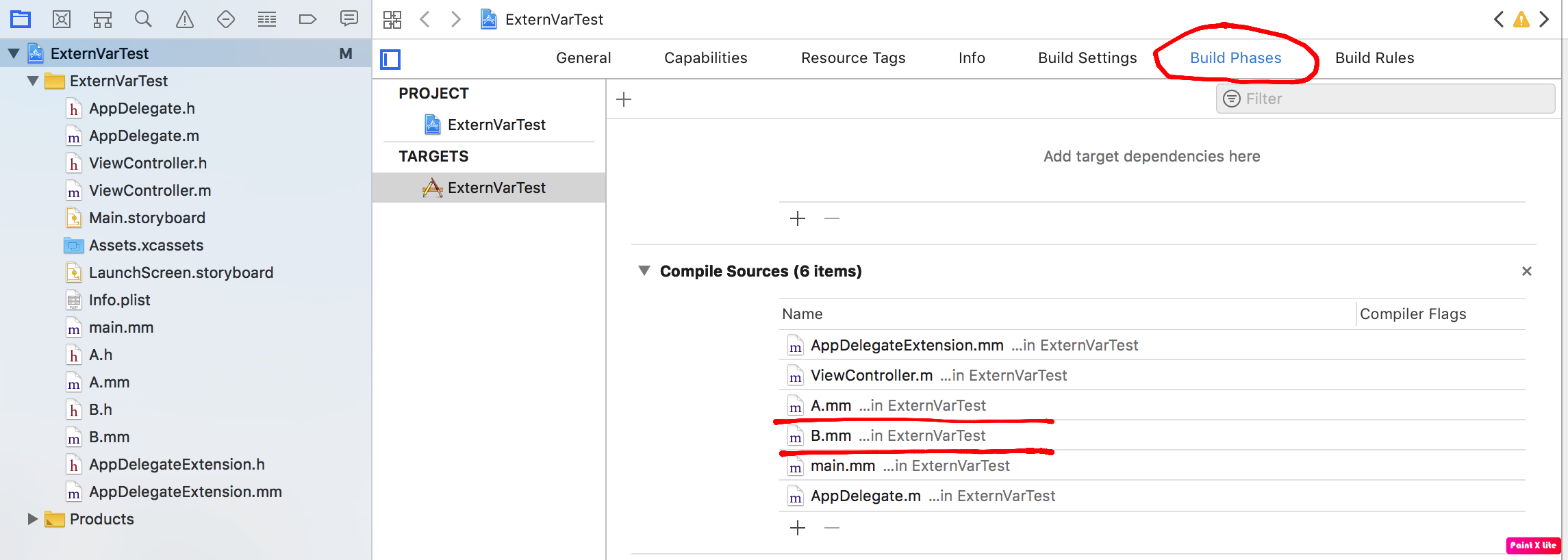This screenshot has width=1568, height=560.
Task: Open the Find navigator magnifier icon
Action: coord(143,19)
